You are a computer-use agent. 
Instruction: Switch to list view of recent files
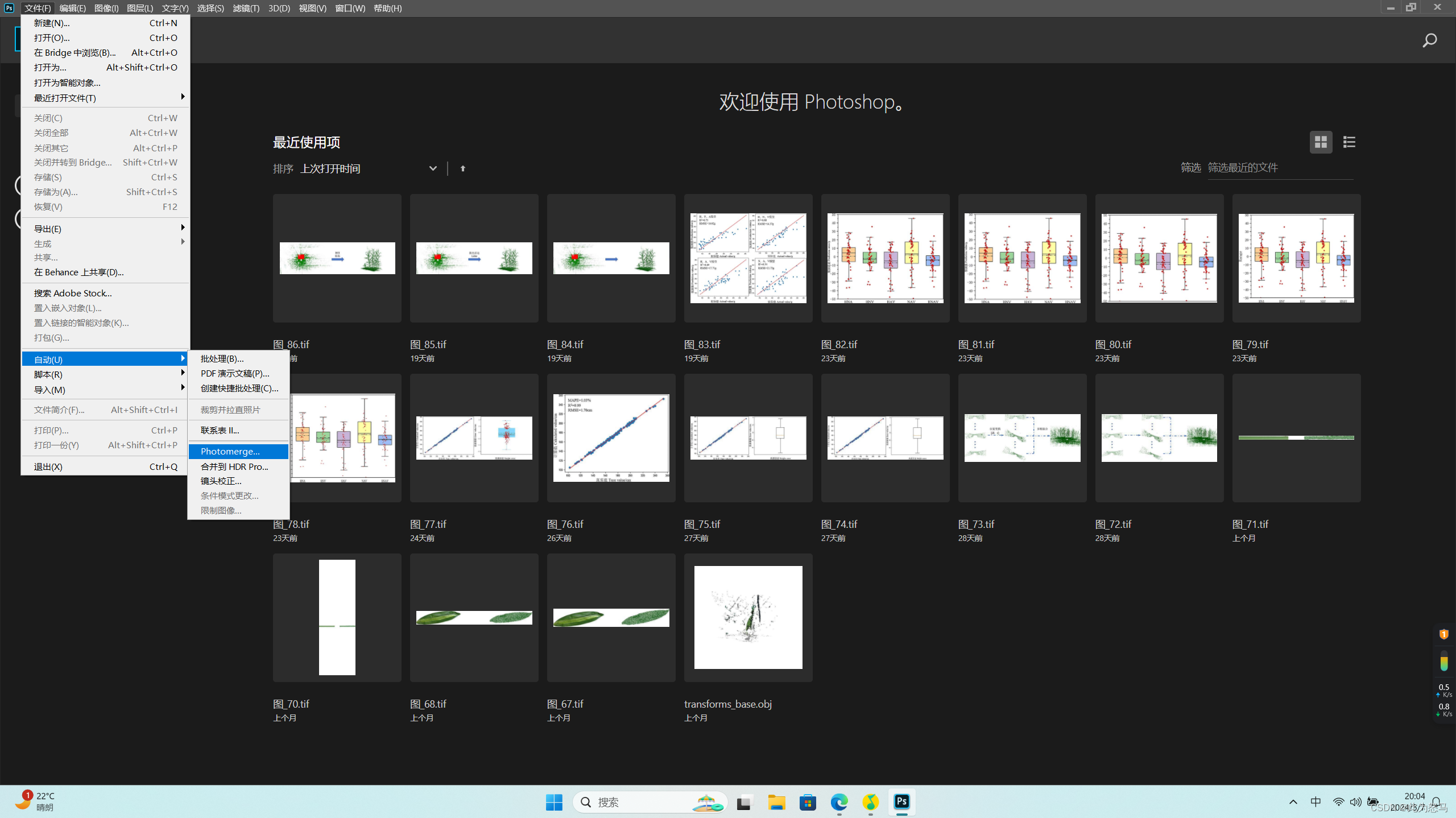coord(1349,142)
